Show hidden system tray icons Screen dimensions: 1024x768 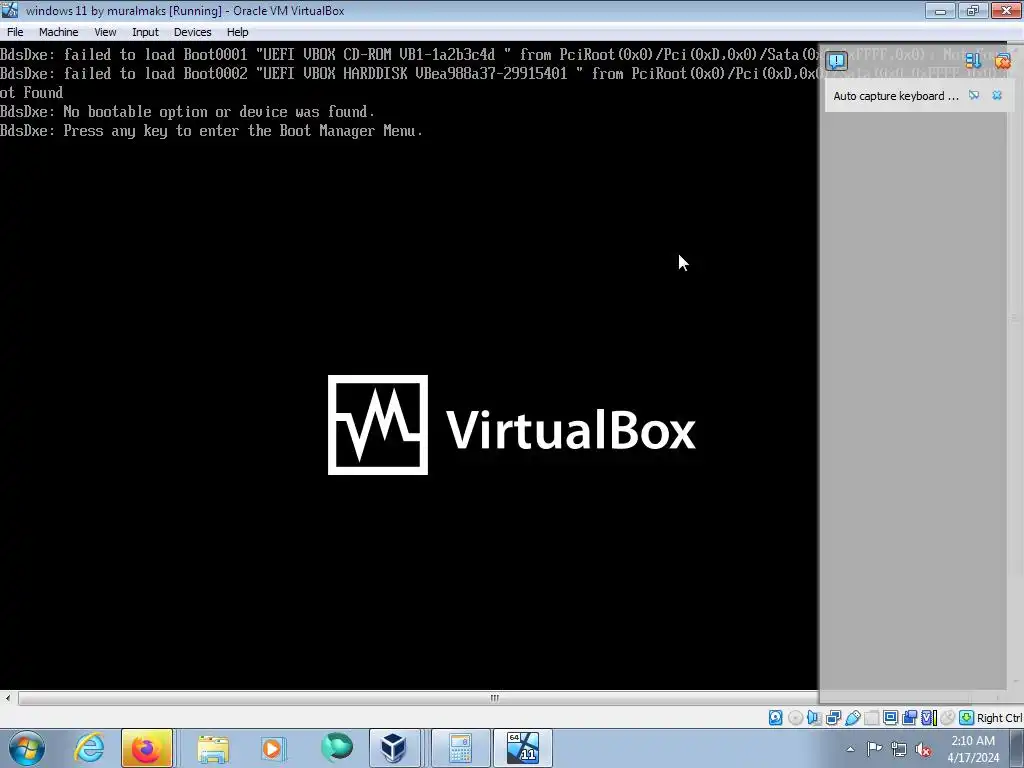(x=850, y=749)
